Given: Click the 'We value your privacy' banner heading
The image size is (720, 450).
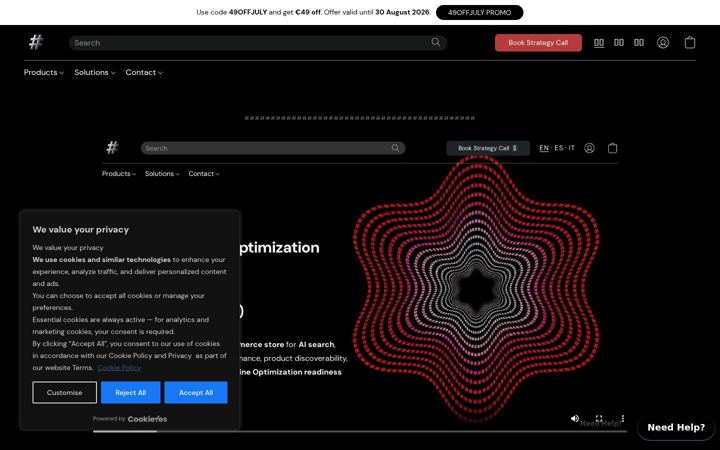Looking at the screenshot, I should (x=80, y=230).
